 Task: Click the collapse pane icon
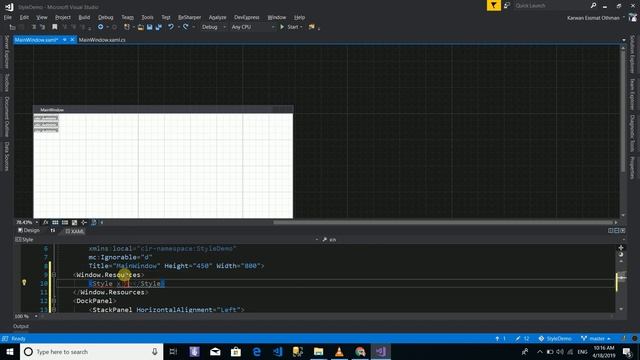(622, 231)
